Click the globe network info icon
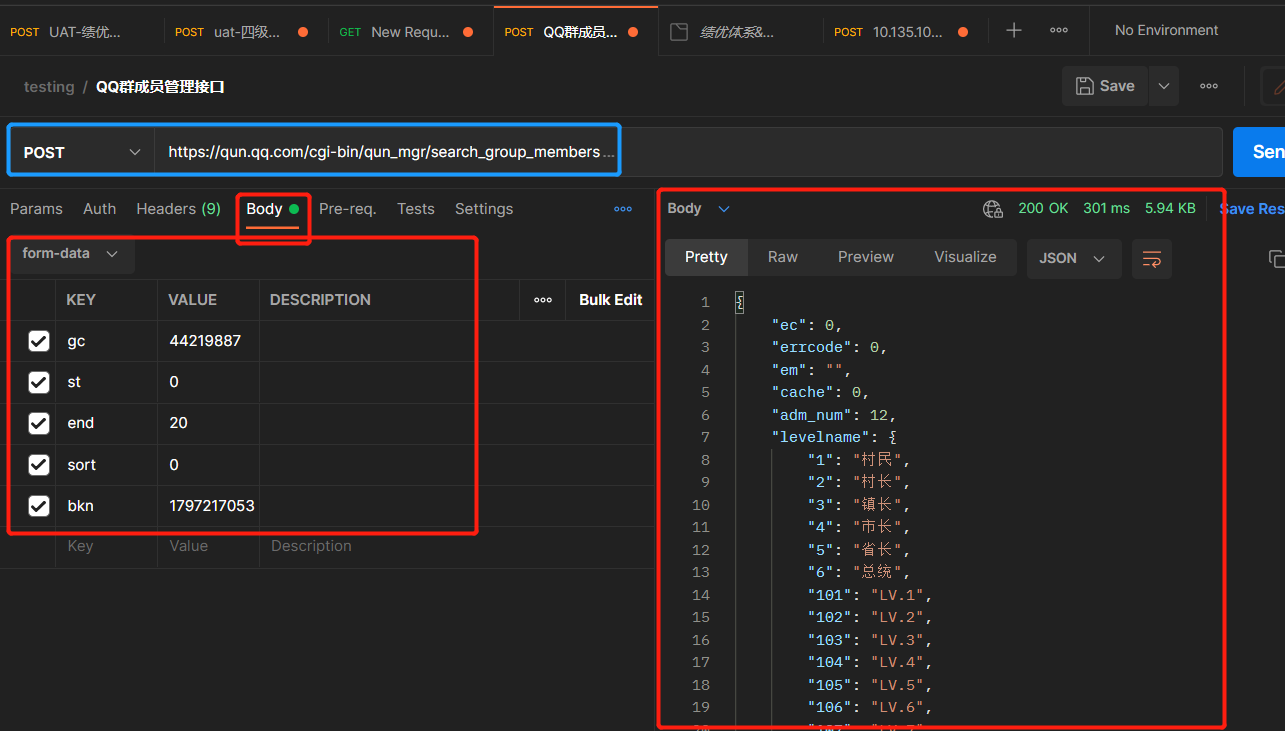 [x=992, y=209]
